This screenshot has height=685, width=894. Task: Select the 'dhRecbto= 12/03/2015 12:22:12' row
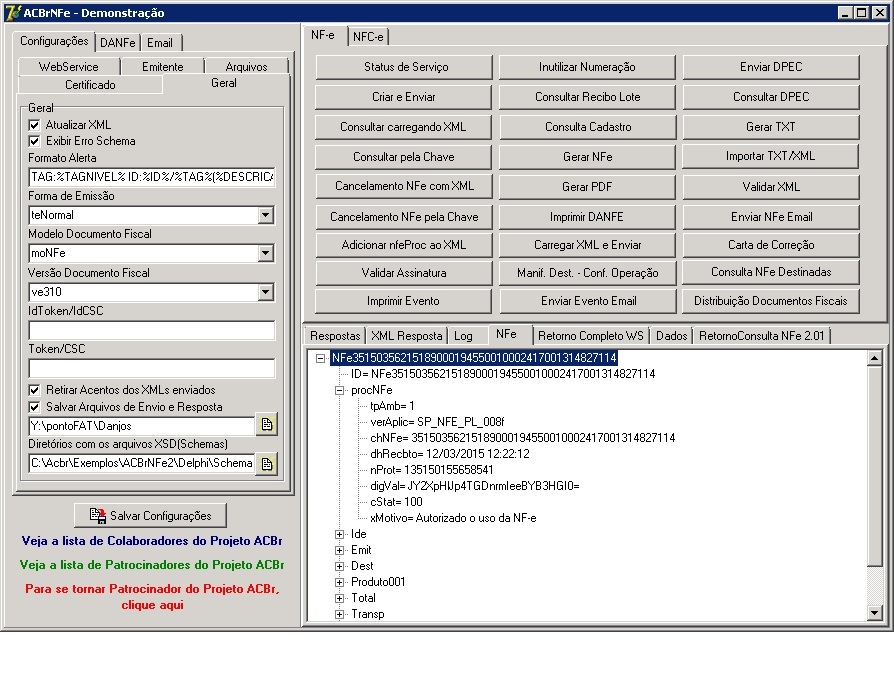click(450, 455)
